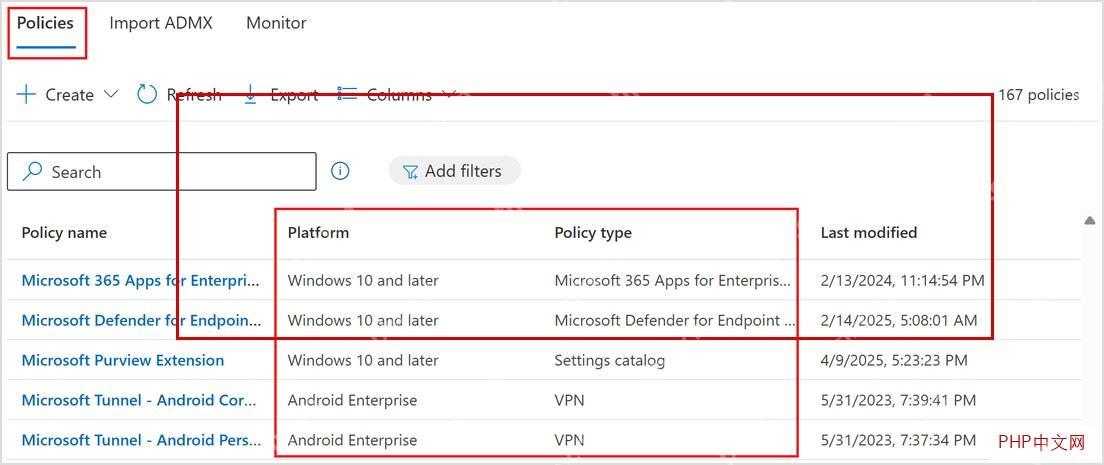Click into the Search input field
Viewport: 1104px width, 465px height.
click(x=161, y=171)
